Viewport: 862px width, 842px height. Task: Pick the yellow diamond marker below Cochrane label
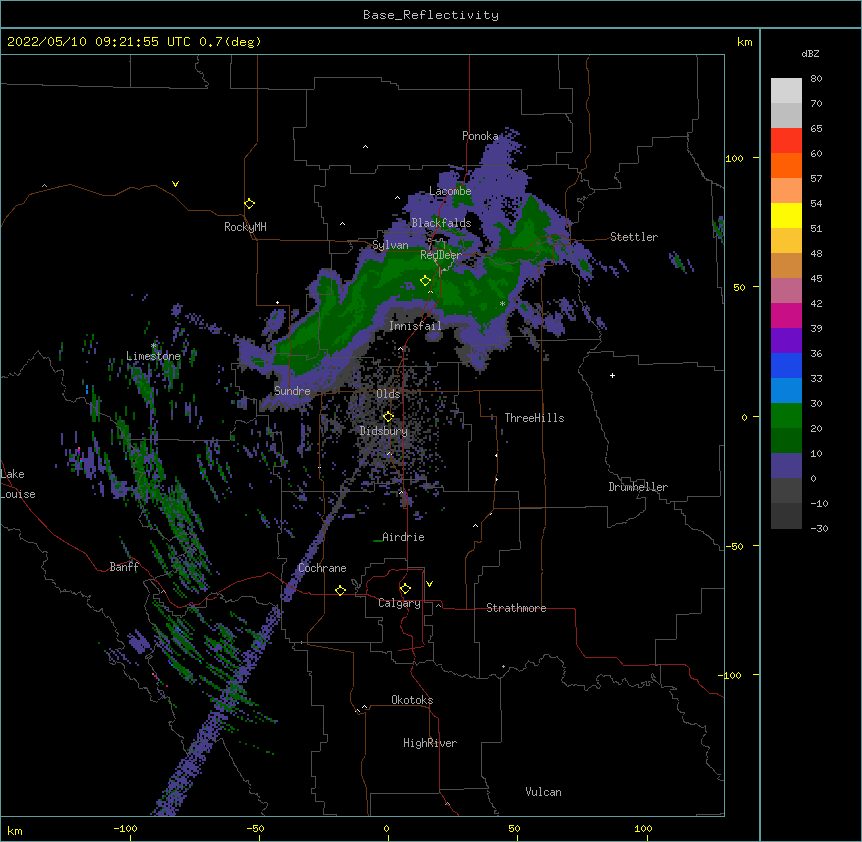pos(340,590)
